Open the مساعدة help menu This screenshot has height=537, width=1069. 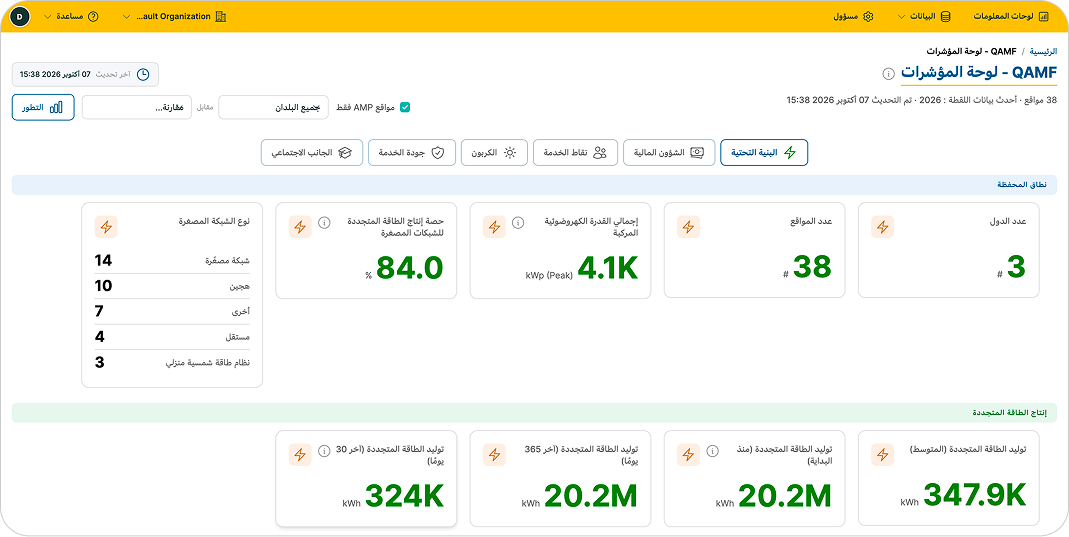point(71,16)
